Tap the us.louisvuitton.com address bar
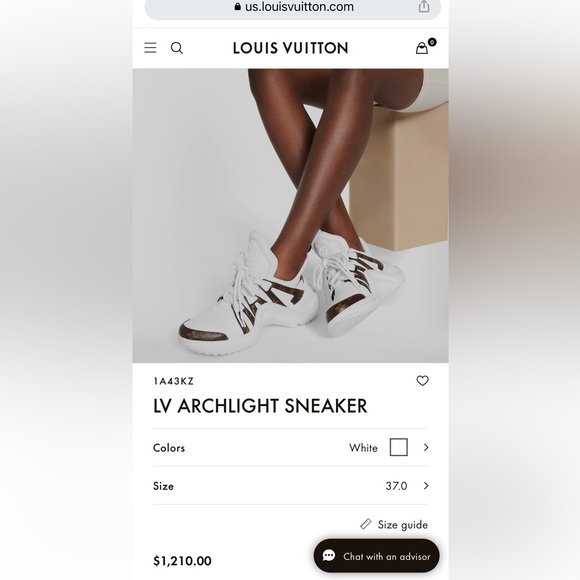 point(293,7)
